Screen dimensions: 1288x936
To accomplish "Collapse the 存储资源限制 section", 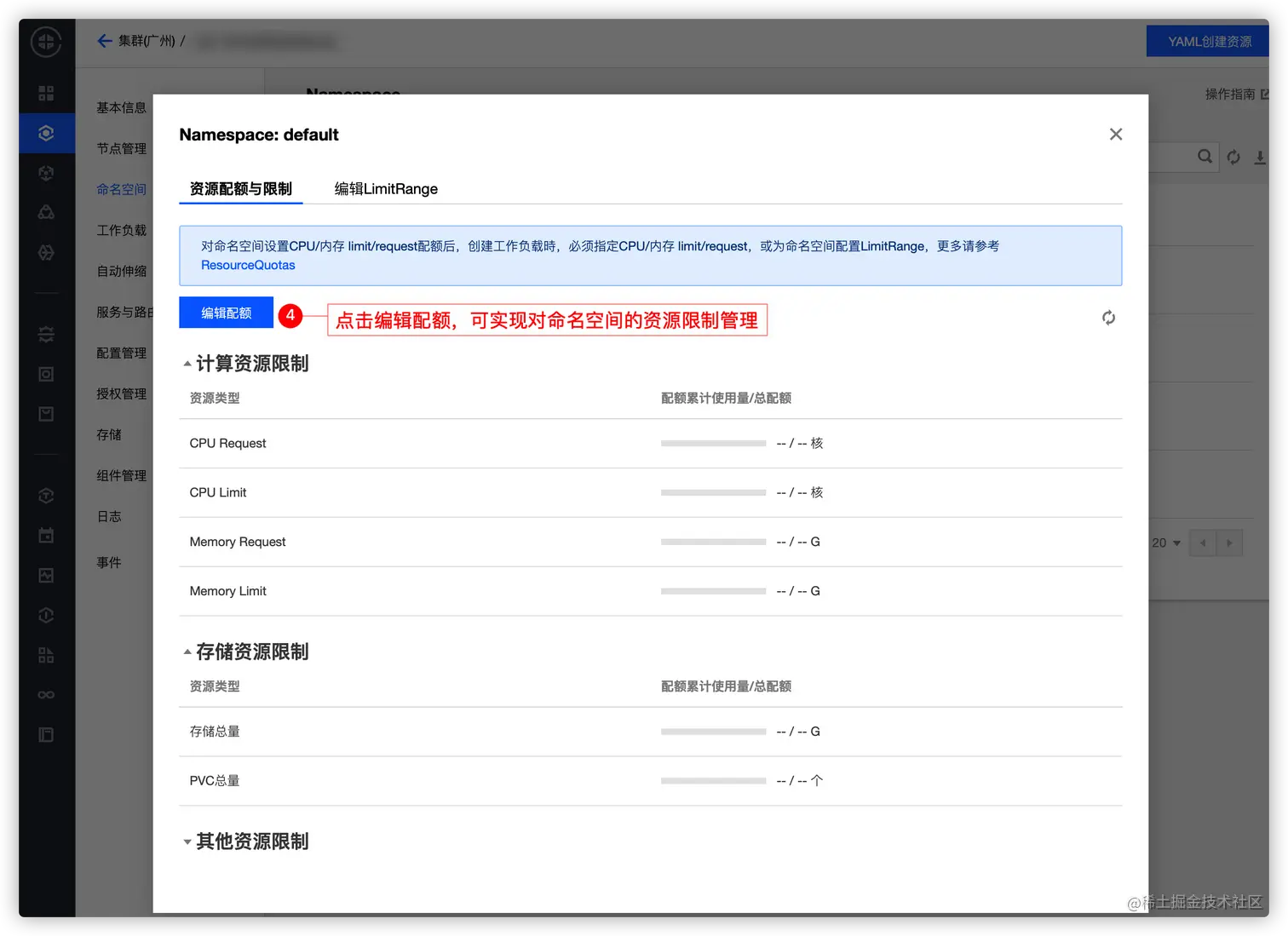I will (187, 652).
